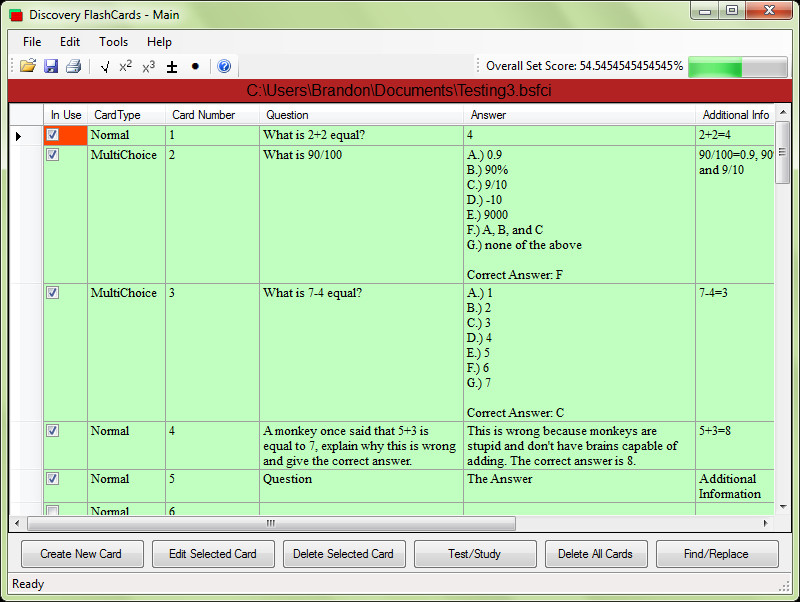This screenshot has width=800, height=602.
Task: Click Create New Card button
Action: 82,554
